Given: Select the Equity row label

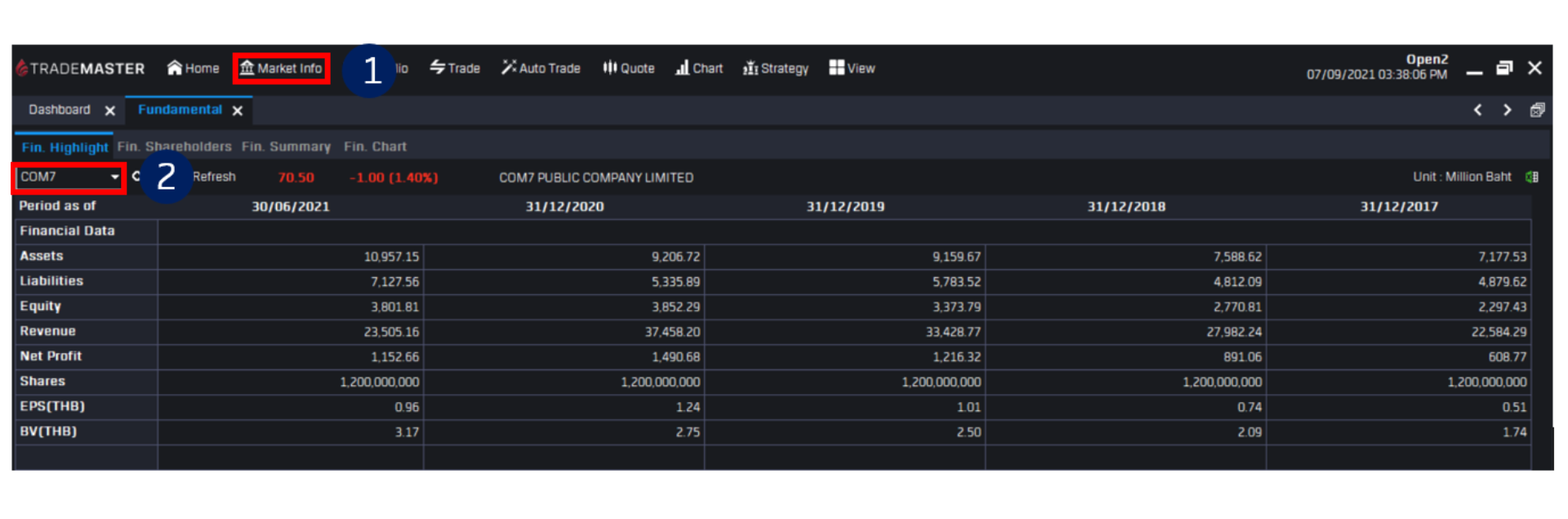Looking at the screenshot, I should point(40,306).
